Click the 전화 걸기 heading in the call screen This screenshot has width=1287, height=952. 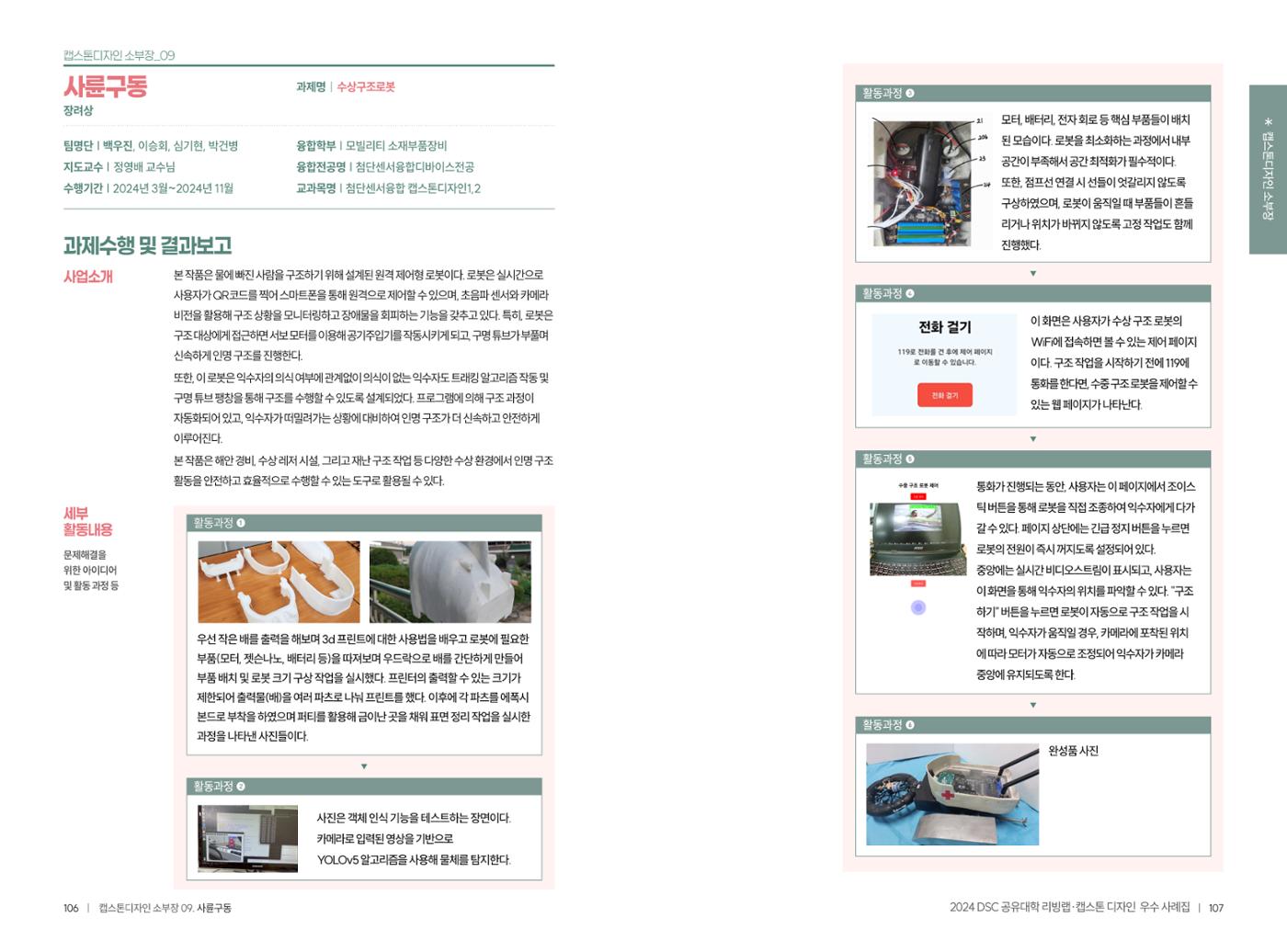[944, 327]
